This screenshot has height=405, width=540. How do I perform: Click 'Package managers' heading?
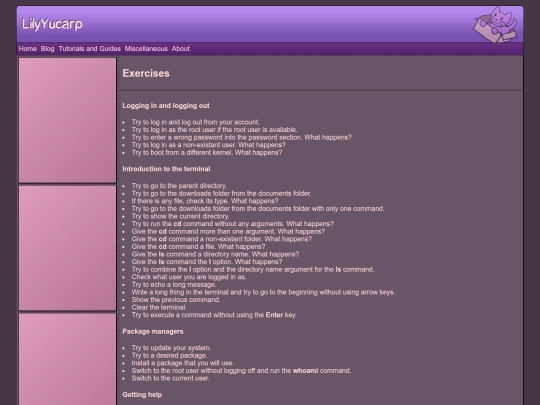[153, 332]
